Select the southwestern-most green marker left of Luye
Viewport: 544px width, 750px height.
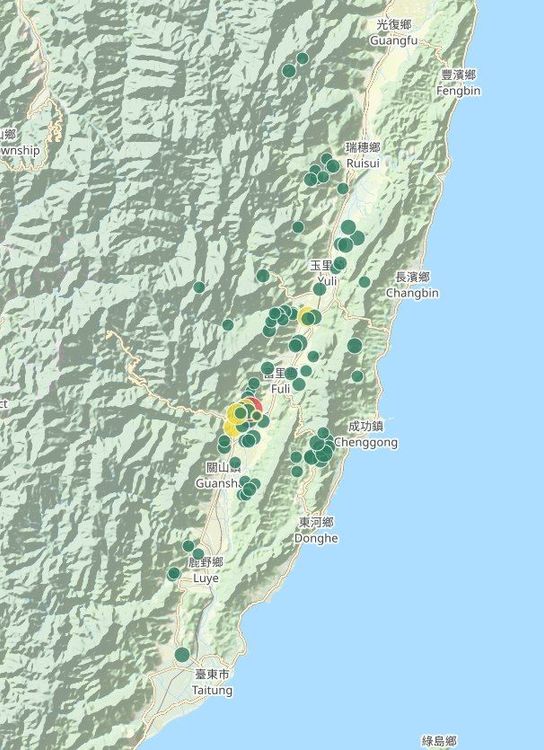(173, 574)
